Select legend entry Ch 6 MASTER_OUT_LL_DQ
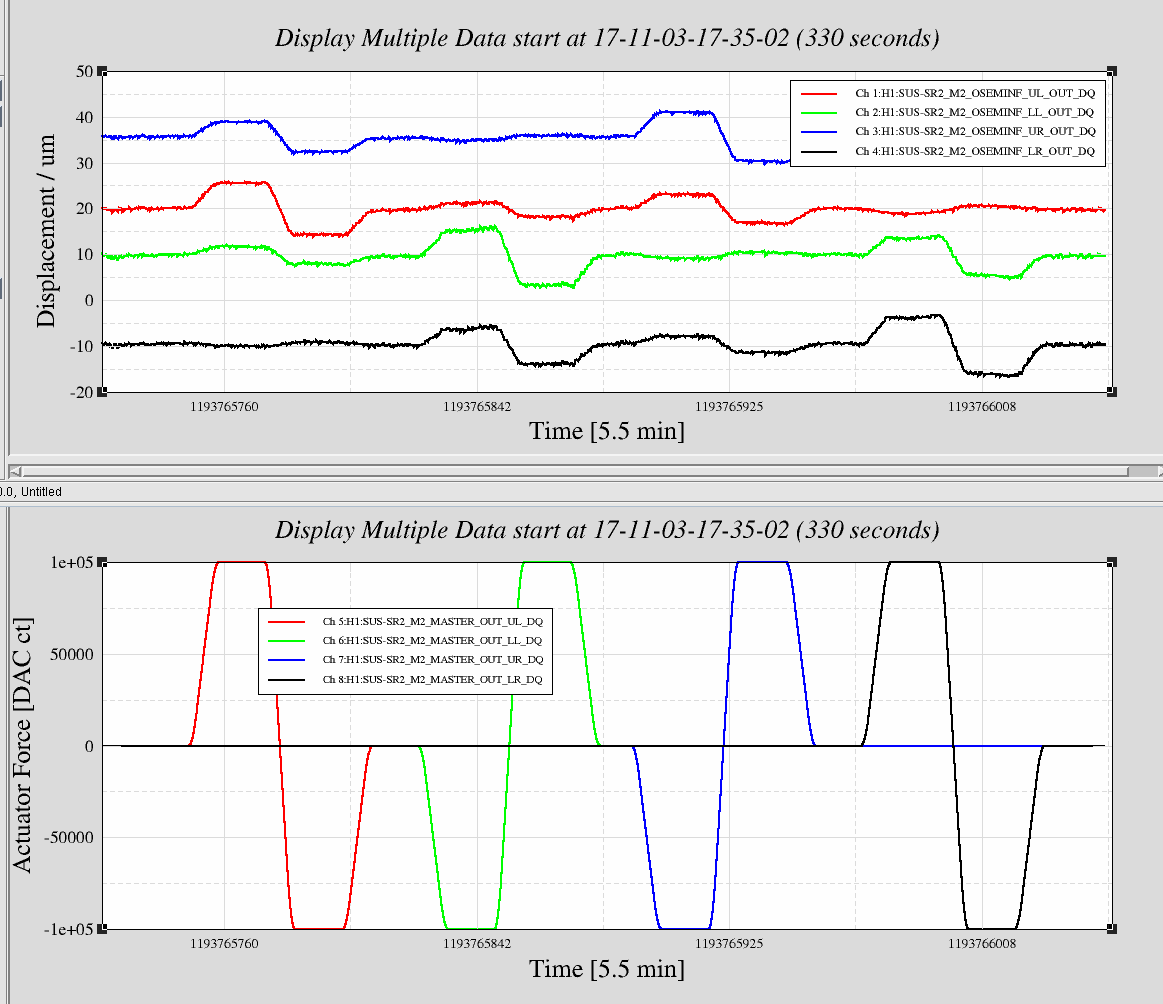 coord(405,641)
